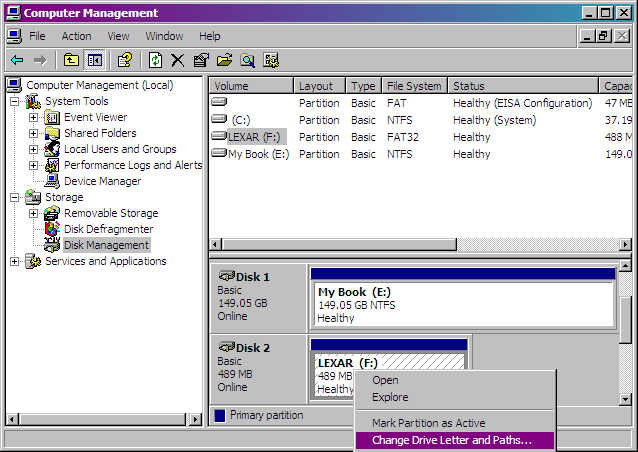Click volume list horizontal scrollbar thumb
This screenshot has height=452, width=638.
coord(339,245)
